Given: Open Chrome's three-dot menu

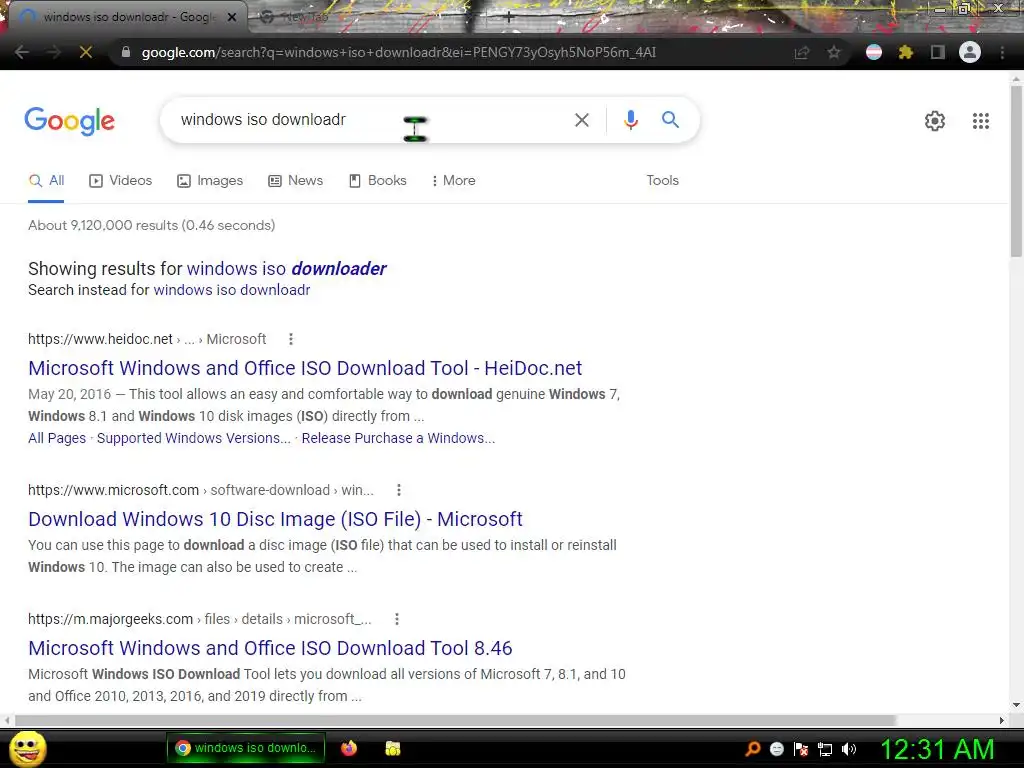Looking at the screenshot, I should [1002, 52].
